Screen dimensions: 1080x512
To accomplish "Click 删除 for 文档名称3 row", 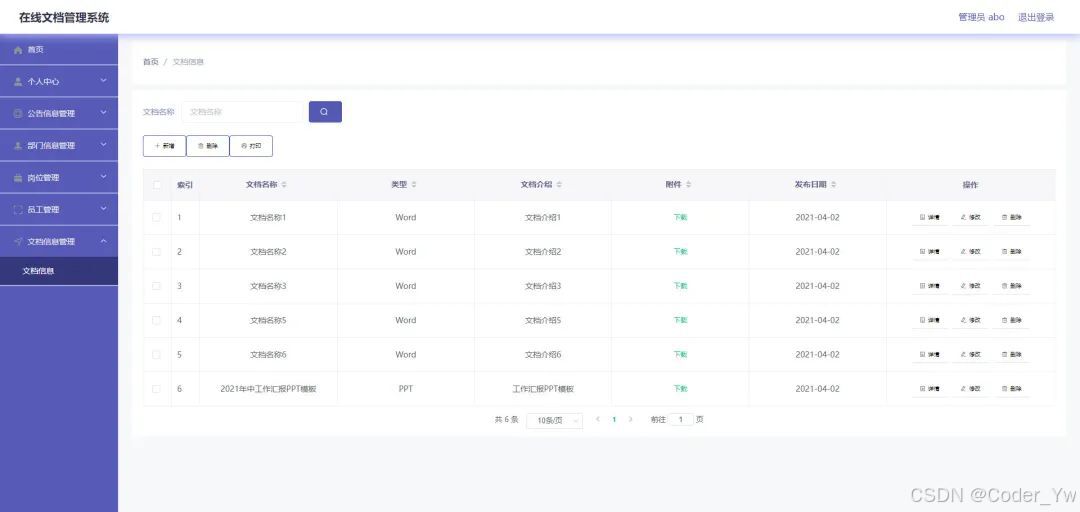I will click(1012, 286).
